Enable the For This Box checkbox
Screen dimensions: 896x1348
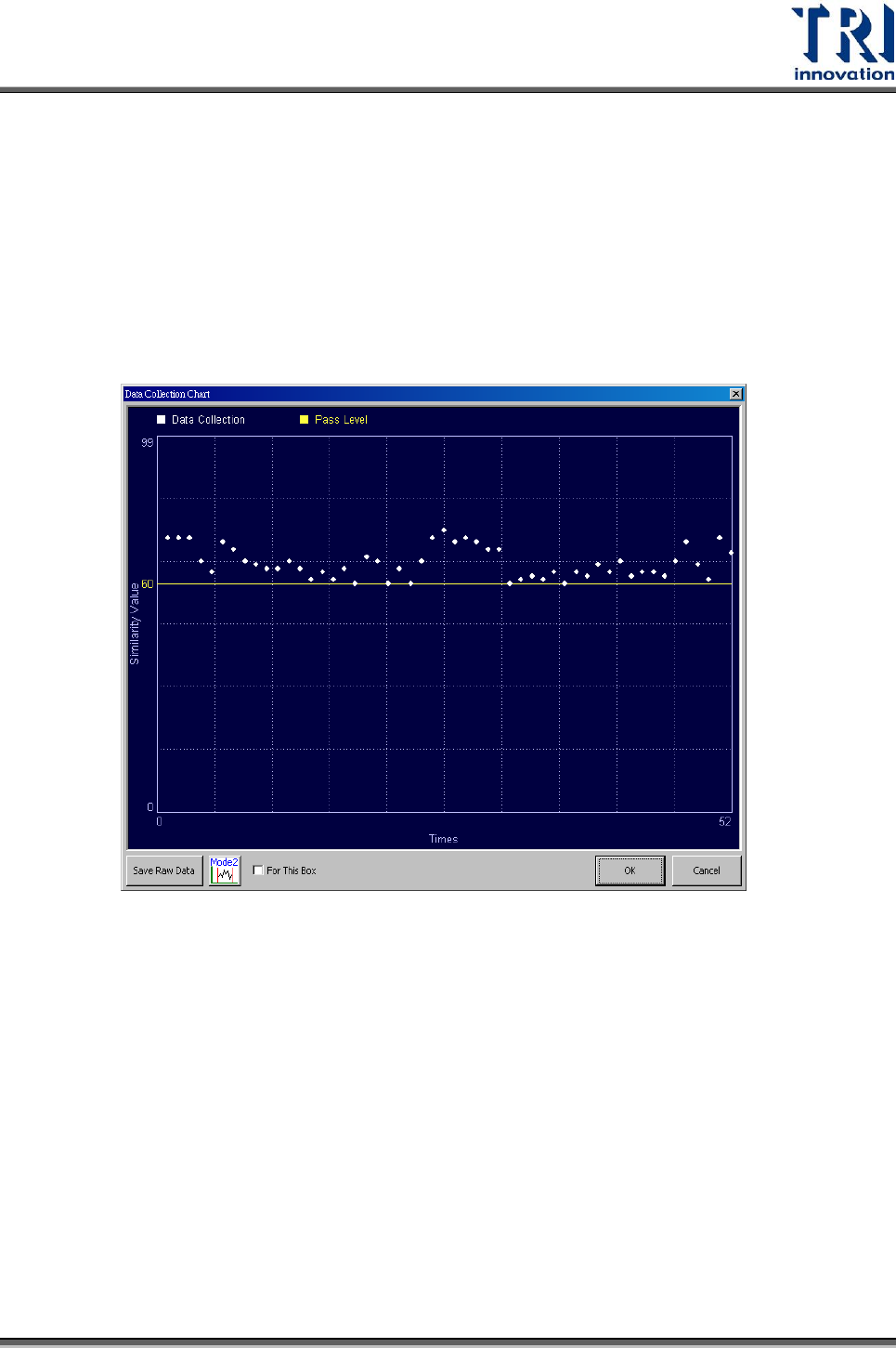[x=258, y=870]
